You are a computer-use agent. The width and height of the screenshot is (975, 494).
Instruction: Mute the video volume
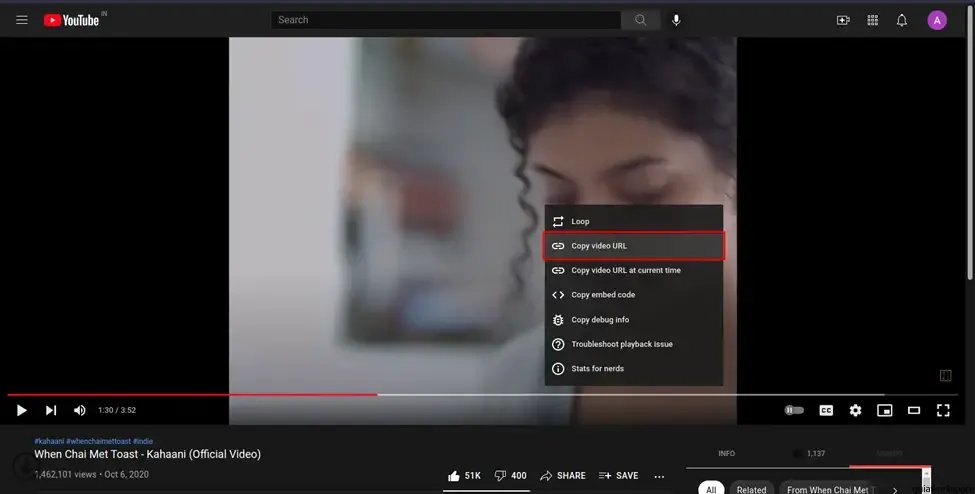coord(80,410)
